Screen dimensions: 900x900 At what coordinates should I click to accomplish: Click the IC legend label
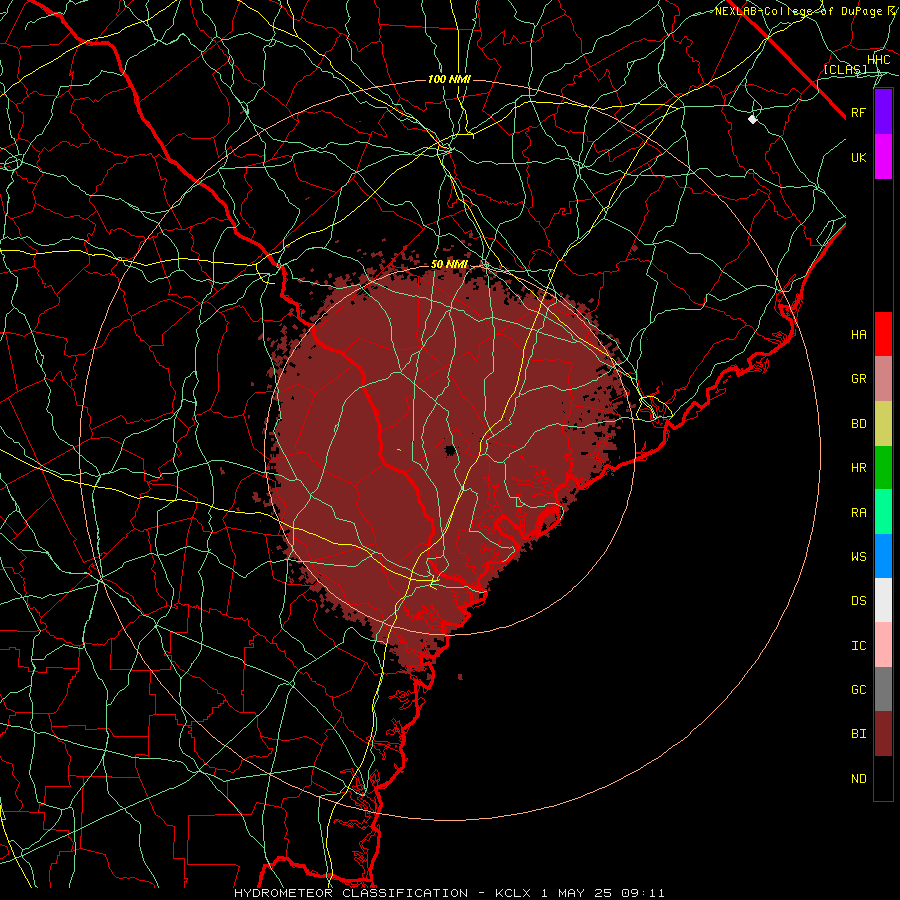[x=859, y=646]
